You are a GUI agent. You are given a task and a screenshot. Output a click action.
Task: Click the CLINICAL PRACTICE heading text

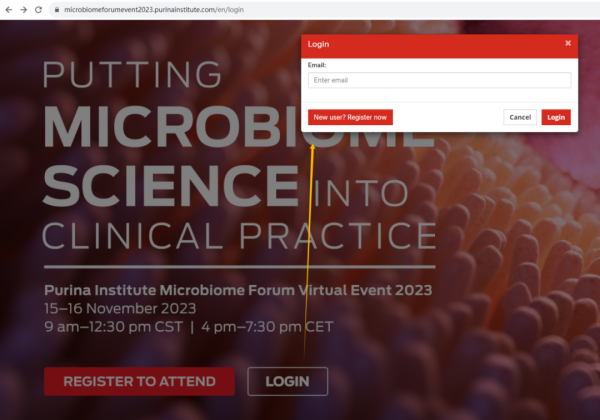(x=239, y=236)
